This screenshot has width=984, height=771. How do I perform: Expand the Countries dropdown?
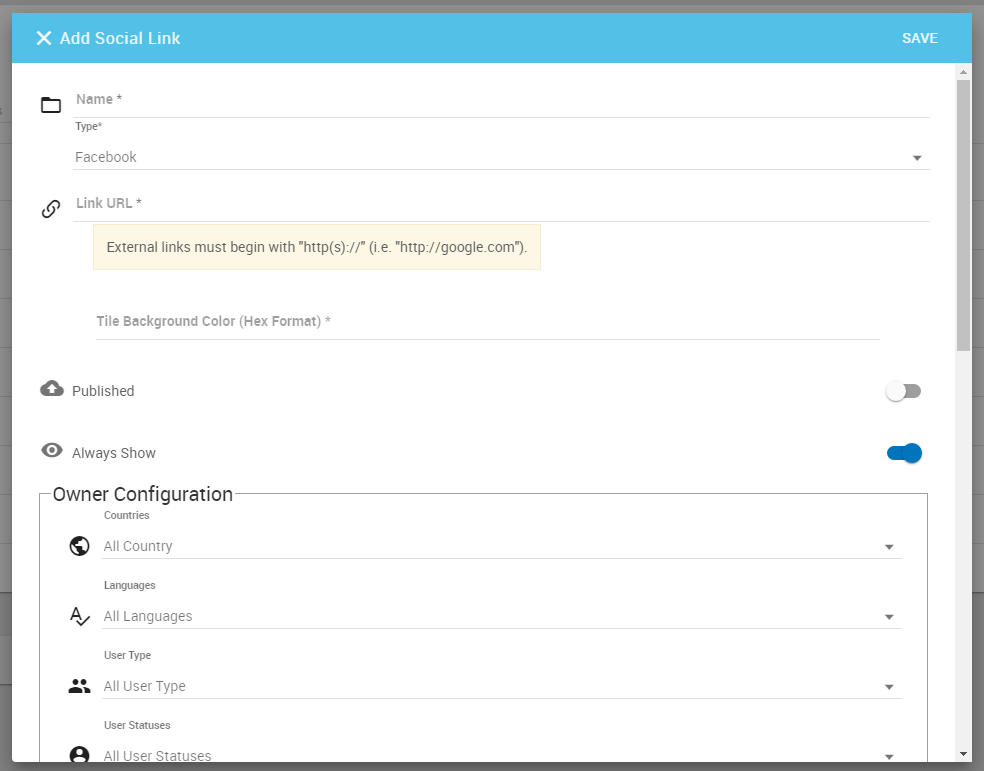(500, 546)
